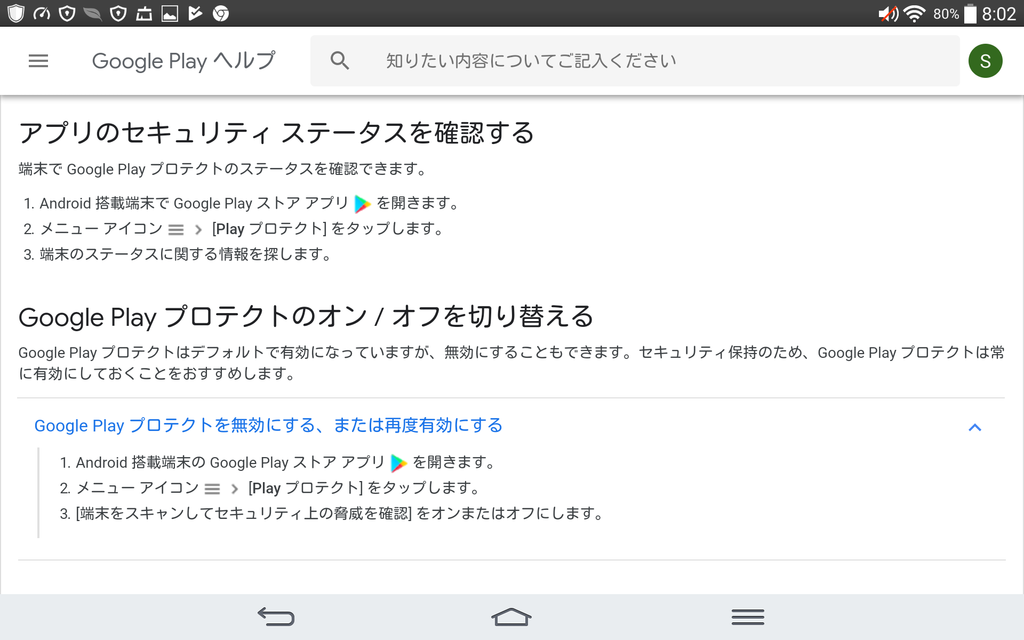The image size is (1024, 640).
Task: Tap the Android home navigation button
Action: click(x=511, y=616)
